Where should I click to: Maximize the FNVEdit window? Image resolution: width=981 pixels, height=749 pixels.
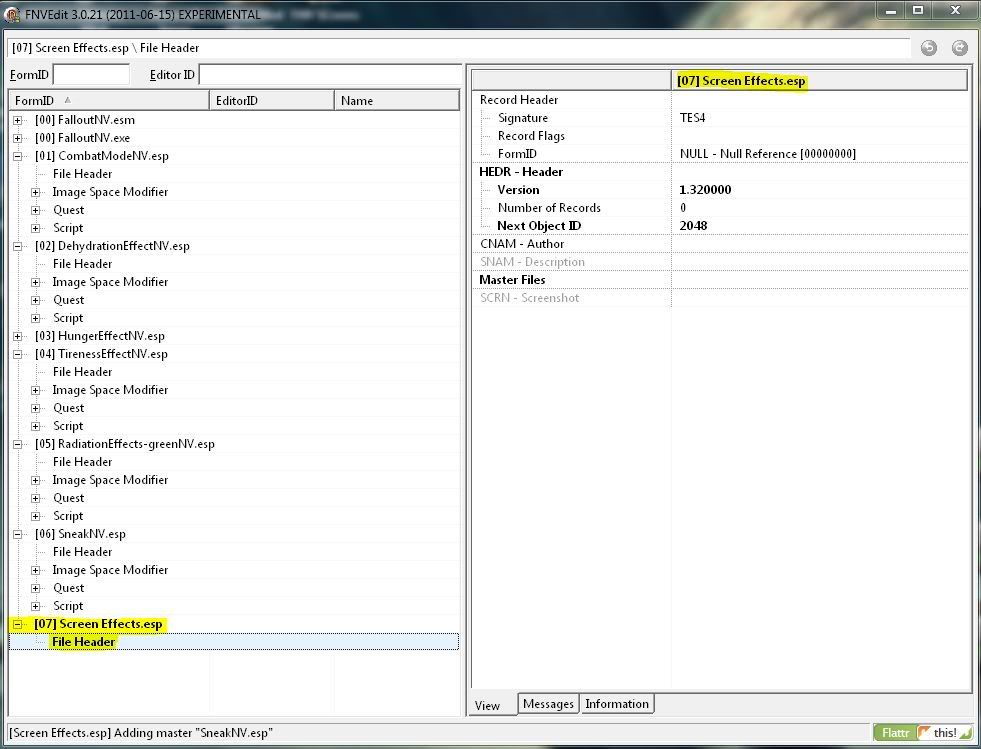coord(918,11)
